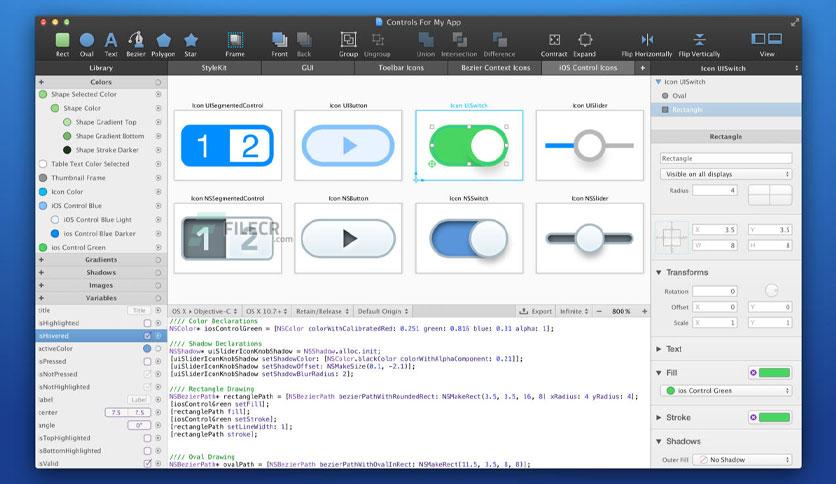Toggle the Stroke enable purple button
The image size is (836, 484).
point(753,417)
